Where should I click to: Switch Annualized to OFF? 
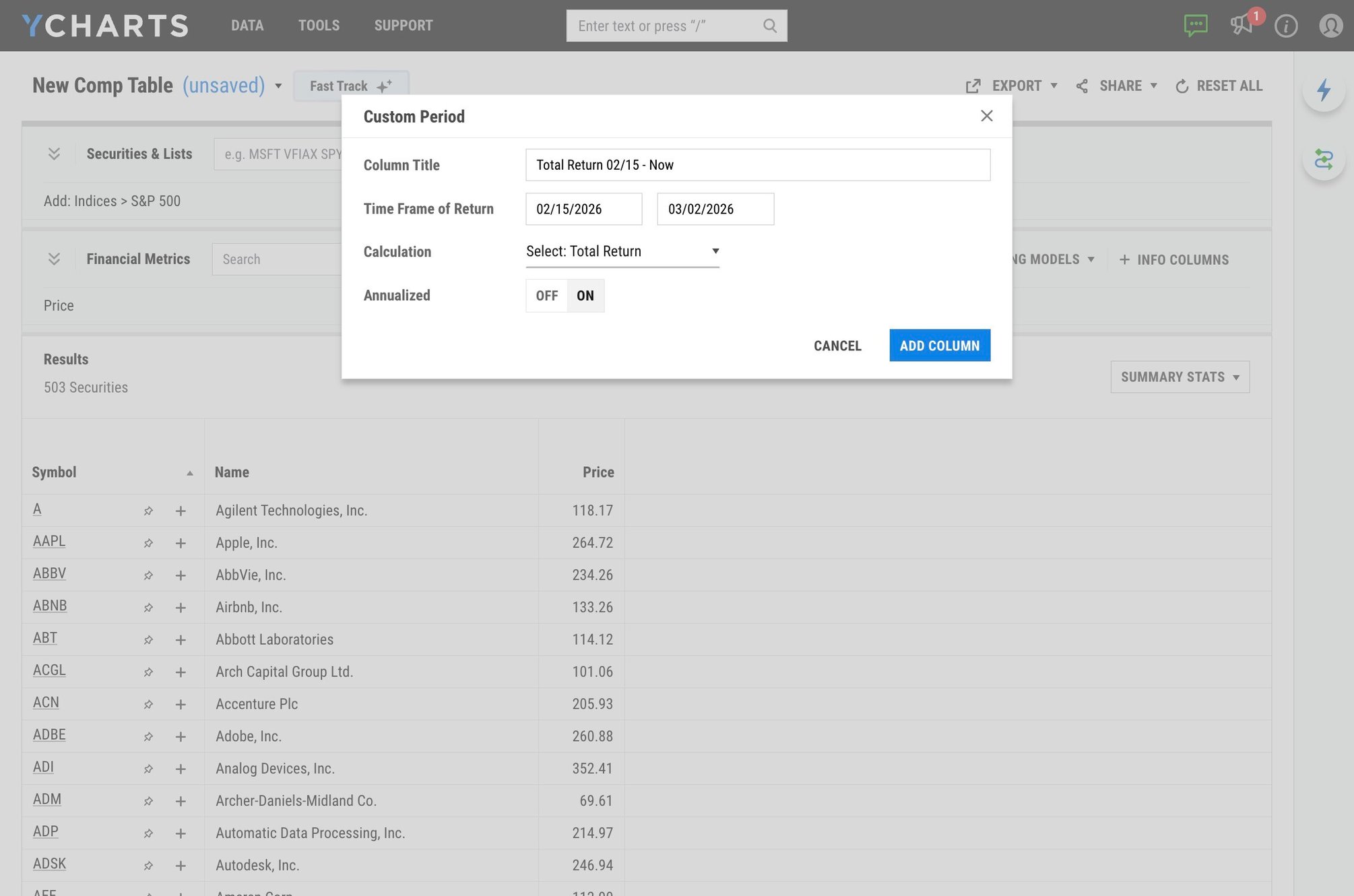click(x=546, y=296)
